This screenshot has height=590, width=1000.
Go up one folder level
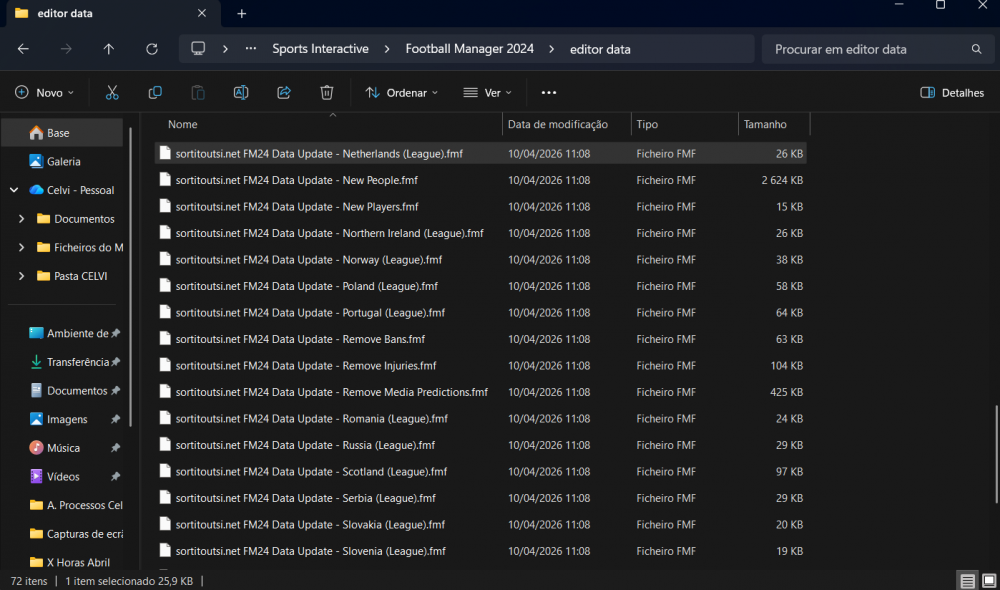(108, 49)
